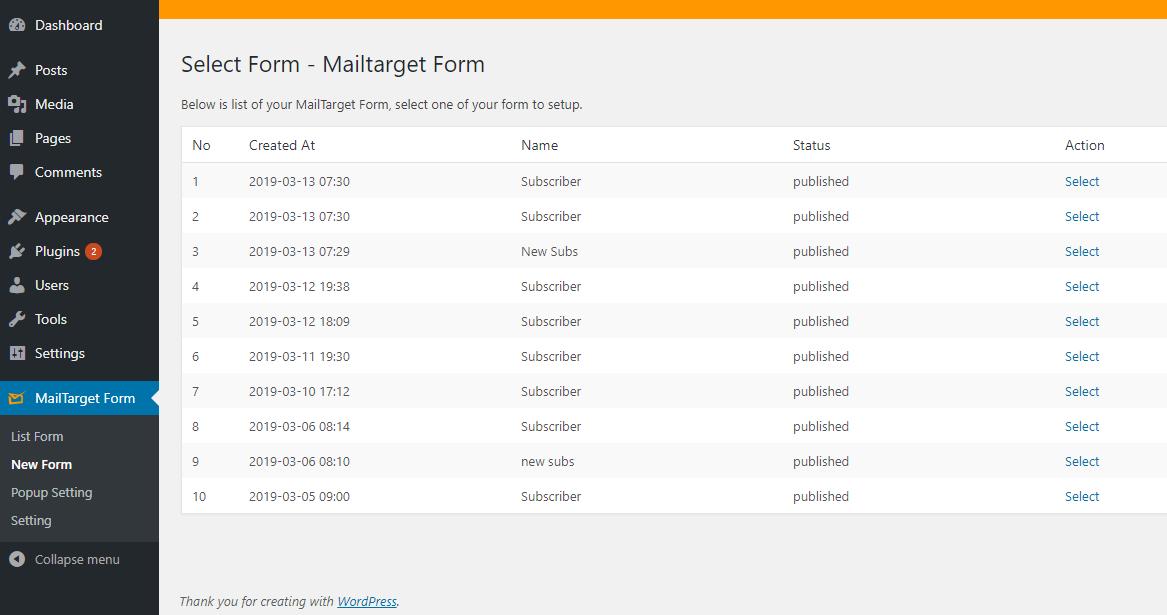Click the Tools wrench icon

17,319
